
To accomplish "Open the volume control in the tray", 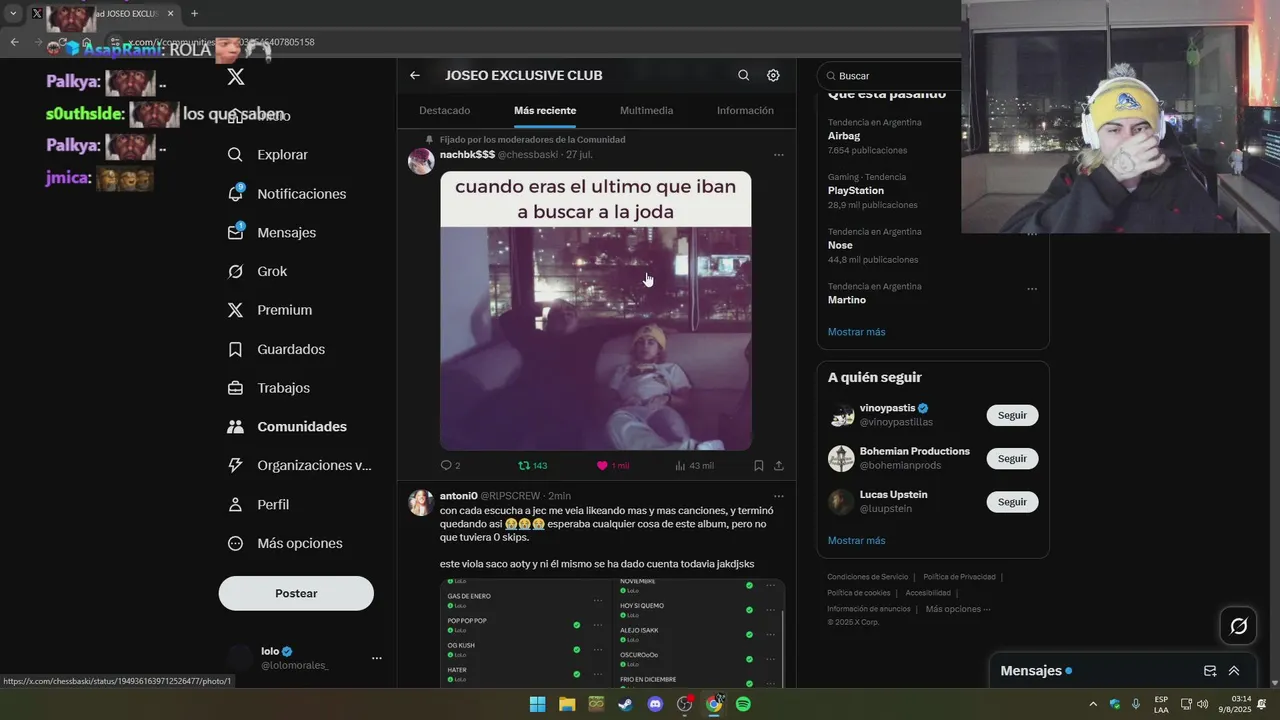I will click(x=1202, y=704).
